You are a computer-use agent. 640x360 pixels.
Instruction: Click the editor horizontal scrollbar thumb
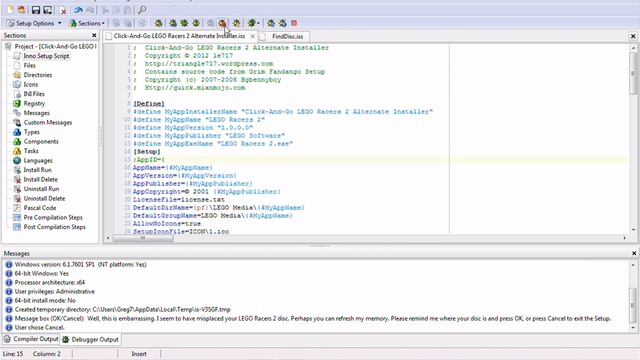[142, 238]
